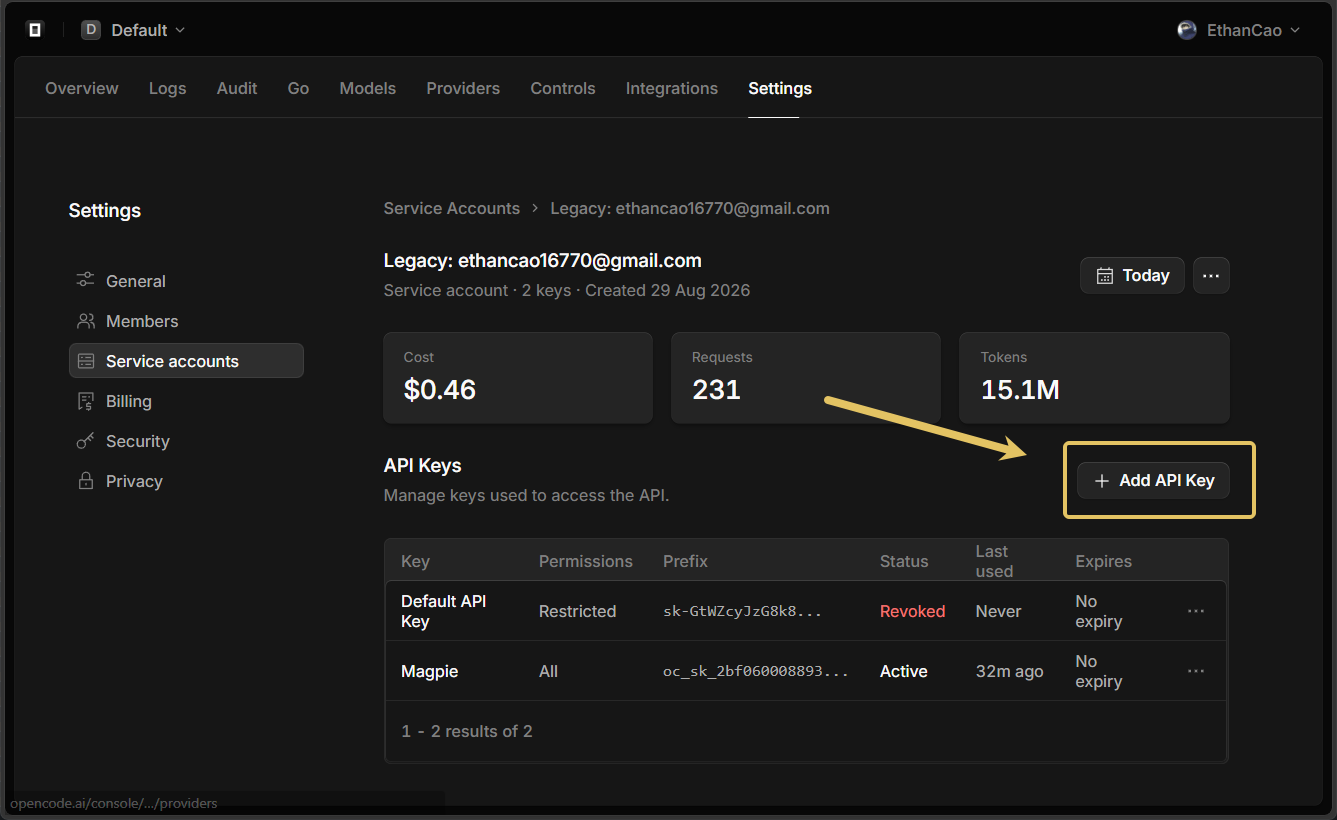Click the $0.46 Cost card

(518, 378)
